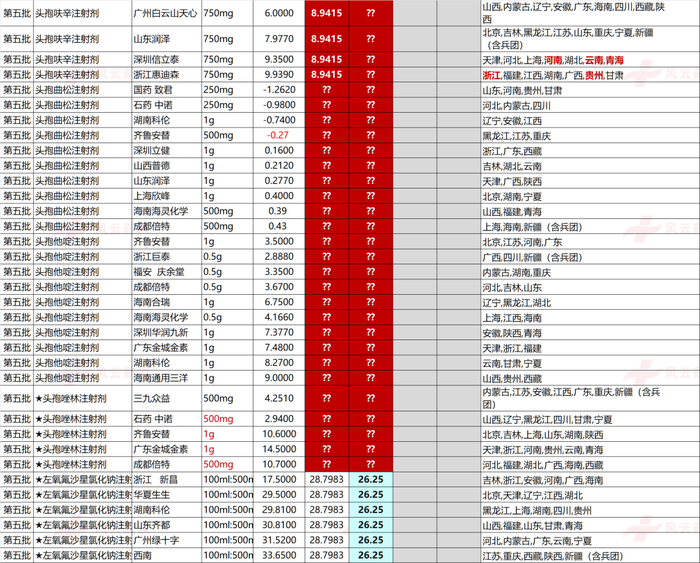This screenshot has height=563, width=700.
Task: Select the 33.6500 price cell
Action: [279, 555]
